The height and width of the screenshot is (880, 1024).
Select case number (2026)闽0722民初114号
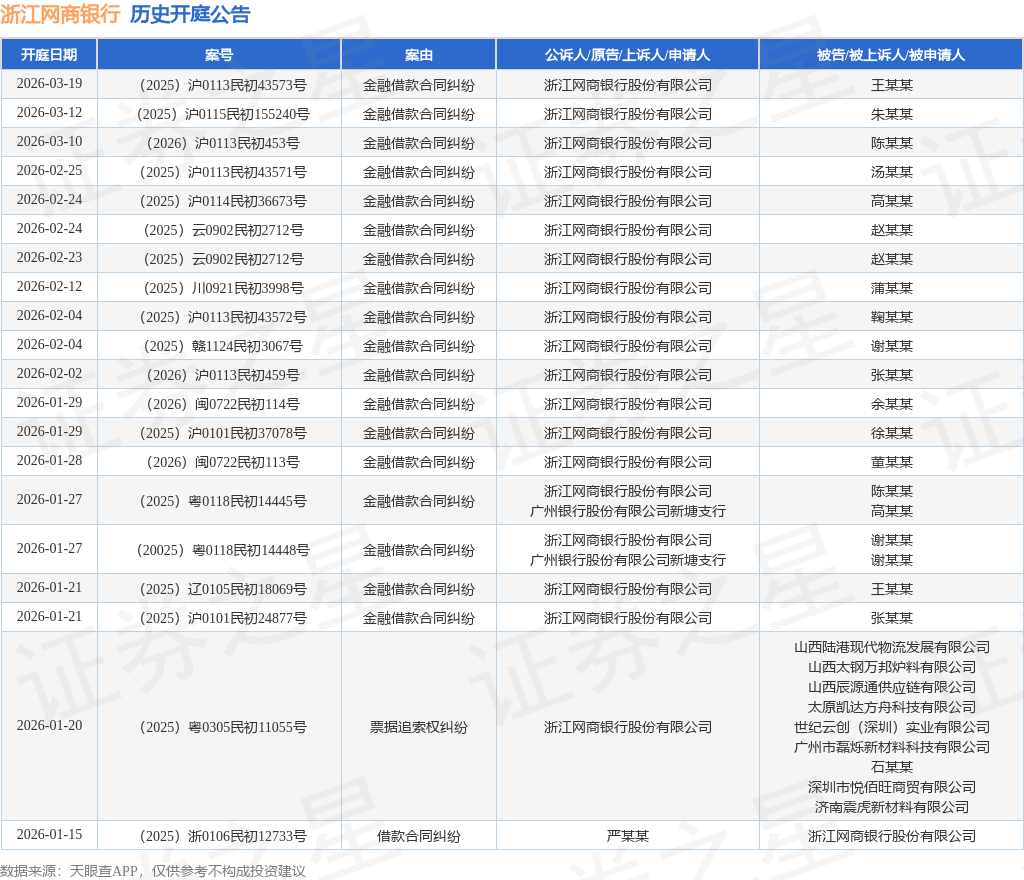tap(223, 404)
